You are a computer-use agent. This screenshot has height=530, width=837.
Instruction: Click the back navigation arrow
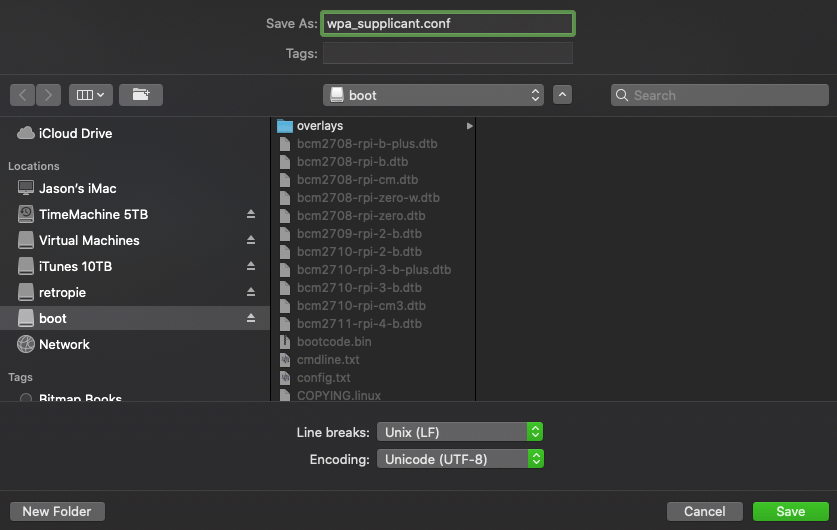(23, 95)
